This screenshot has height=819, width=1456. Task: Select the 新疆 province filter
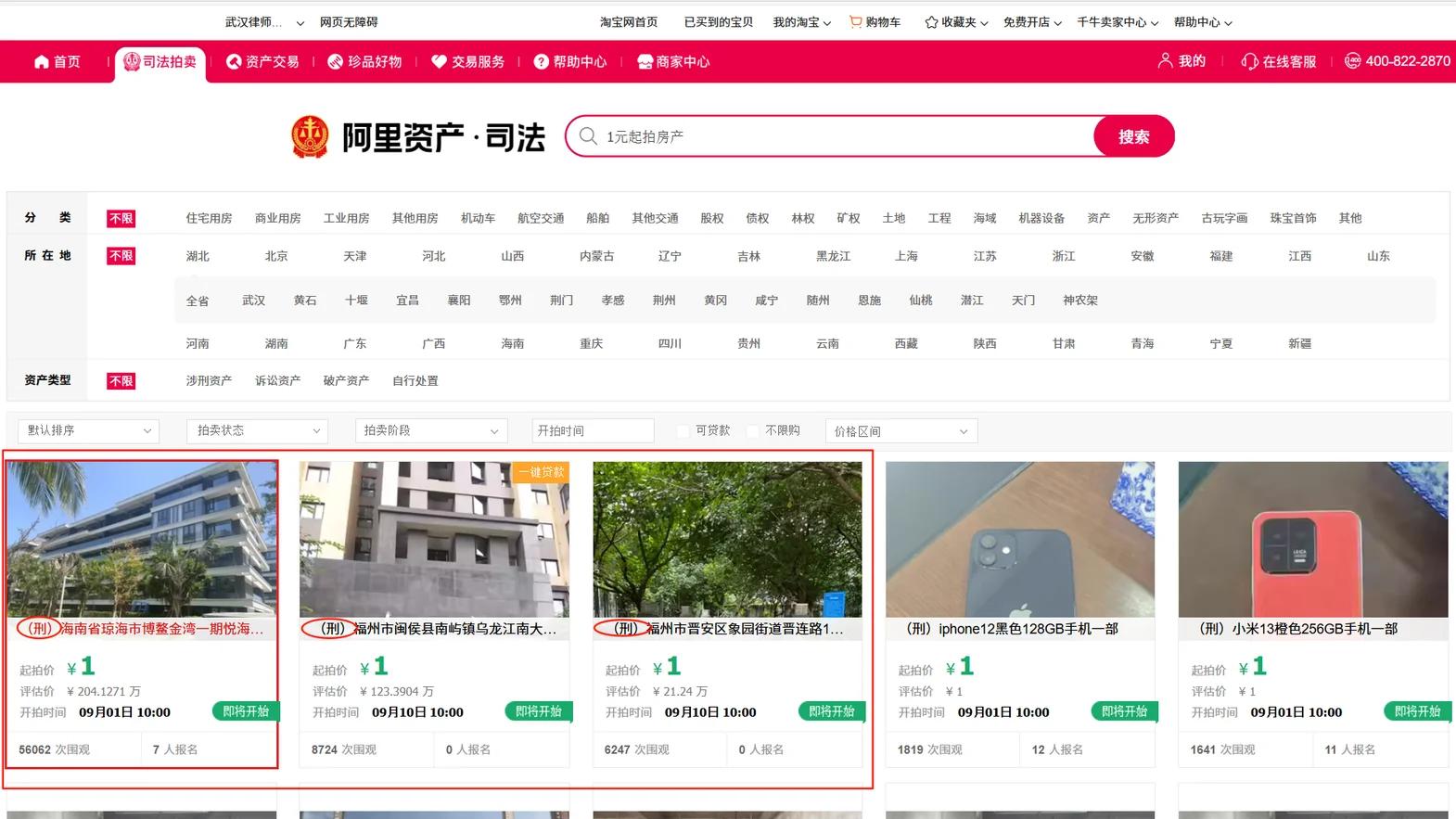1299,344
